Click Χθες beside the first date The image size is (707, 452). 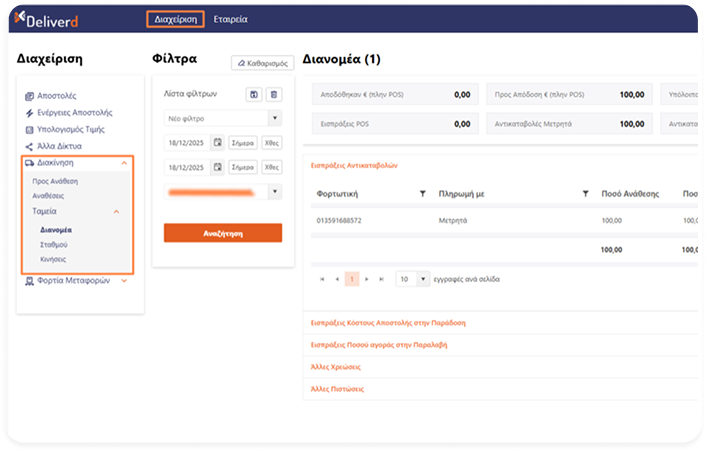271,143
